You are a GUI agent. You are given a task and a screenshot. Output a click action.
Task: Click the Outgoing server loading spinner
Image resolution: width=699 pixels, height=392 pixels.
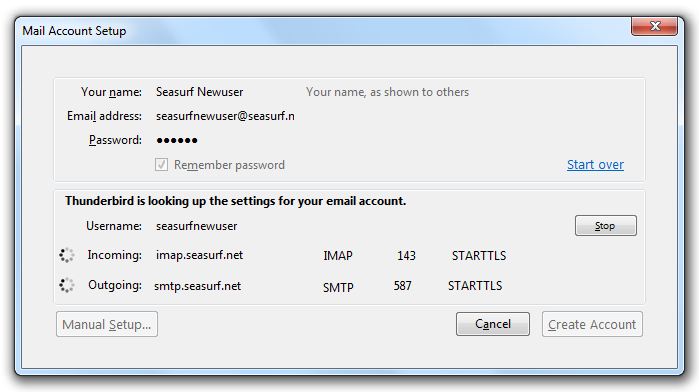[x=67, y=285]
